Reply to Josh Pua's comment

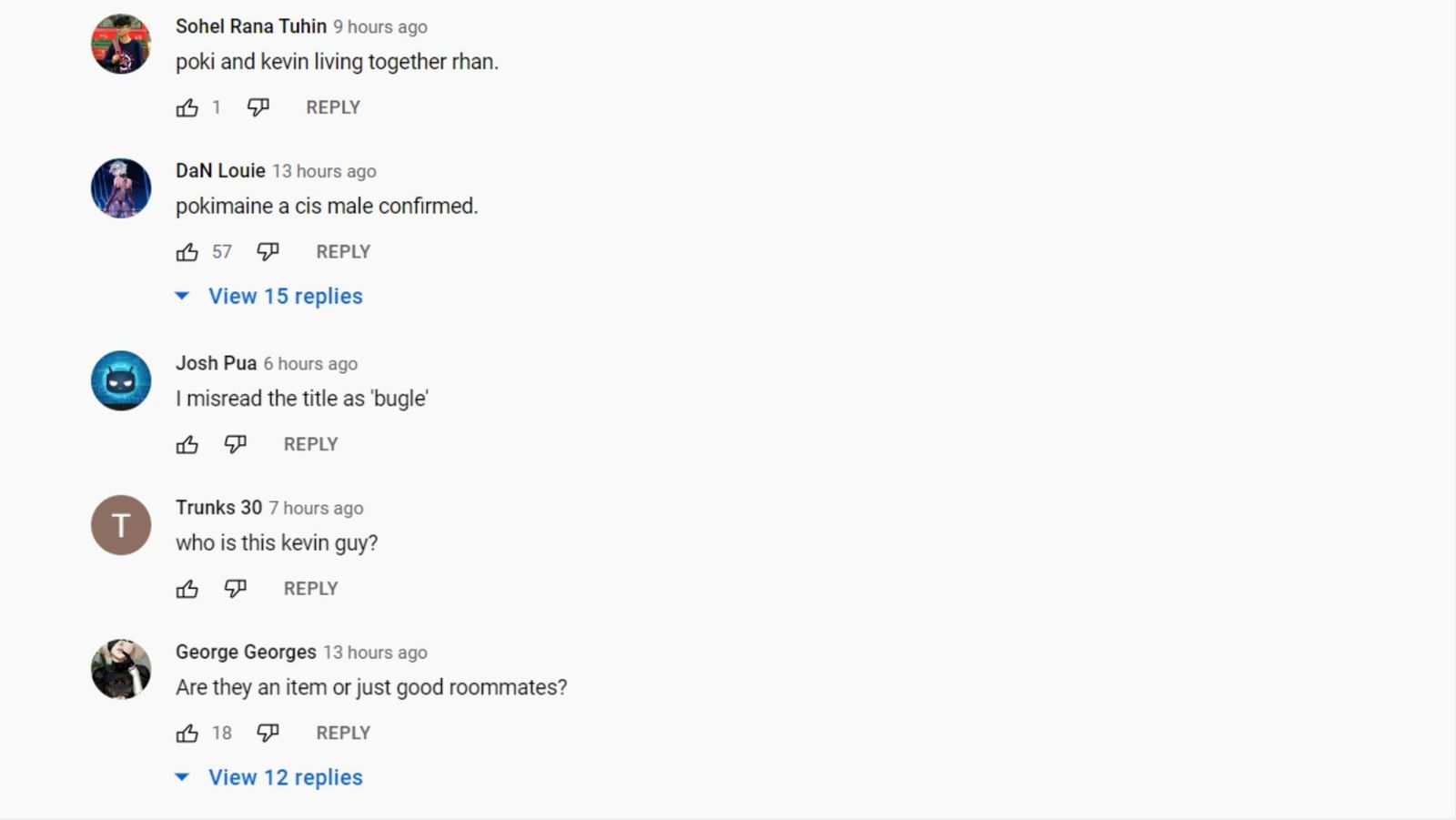coord(310,444)
